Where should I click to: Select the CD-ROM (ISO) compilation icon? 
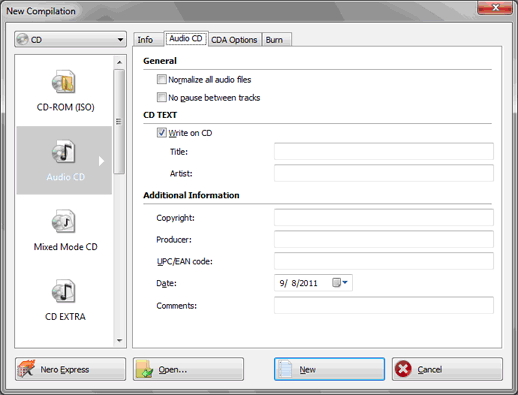(64, 82)
